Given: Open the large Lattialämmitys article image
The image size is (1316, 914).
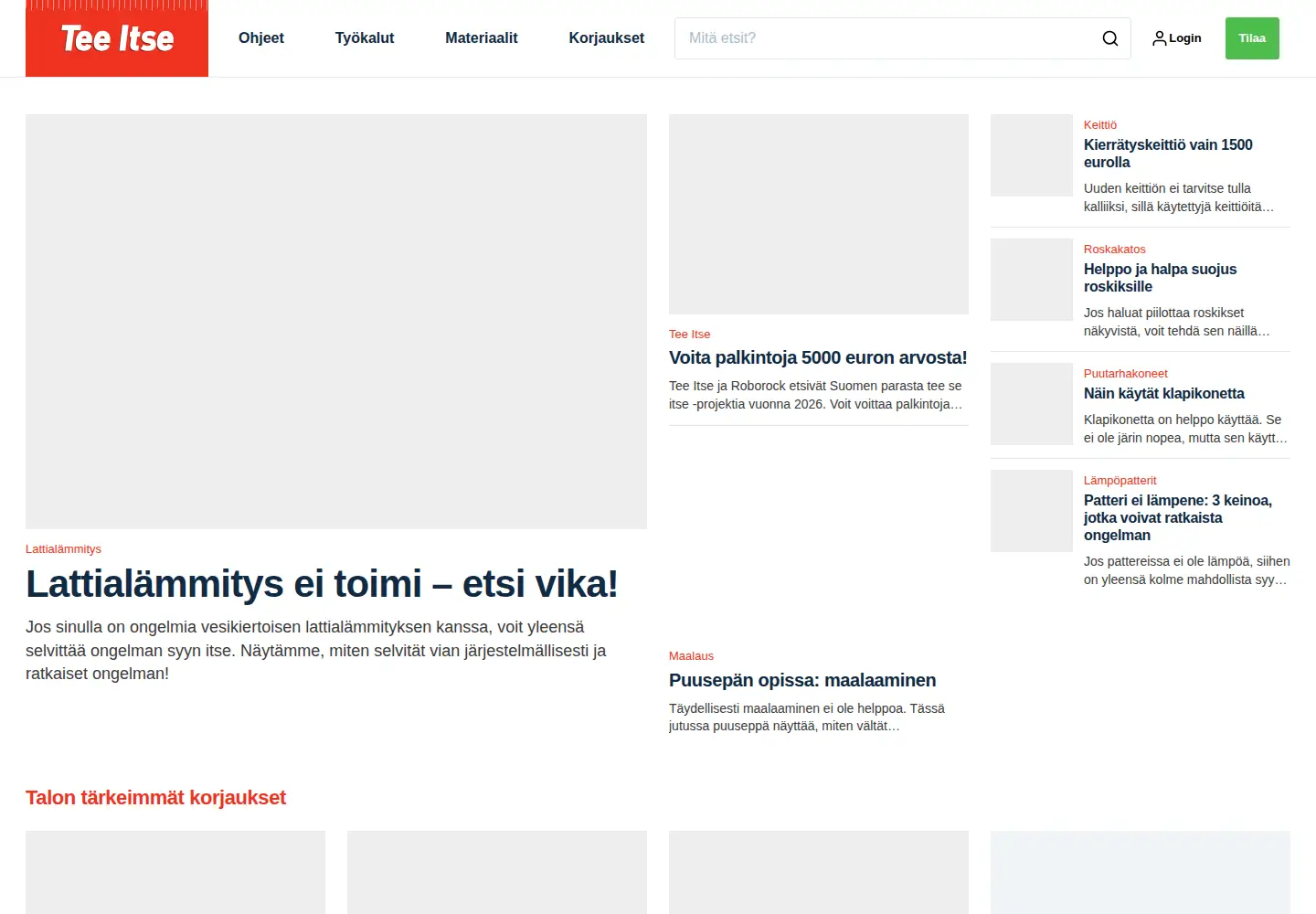Looking at the screenshot, I should point(336,322).
